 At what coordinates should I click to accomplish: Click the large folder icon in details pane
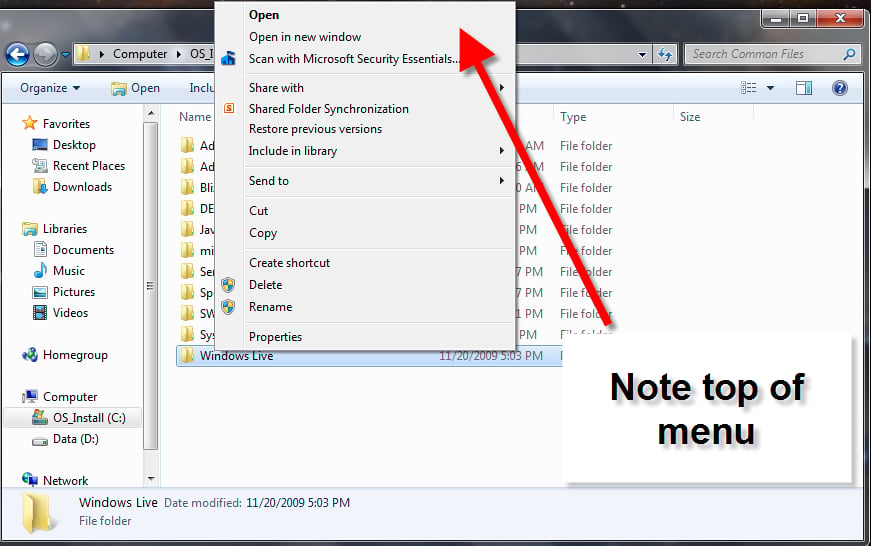click(x=39, y=513)
